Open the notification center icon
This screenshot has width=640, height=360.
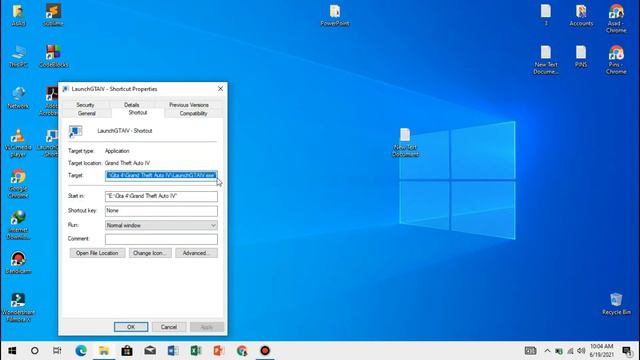click(627, 351)
